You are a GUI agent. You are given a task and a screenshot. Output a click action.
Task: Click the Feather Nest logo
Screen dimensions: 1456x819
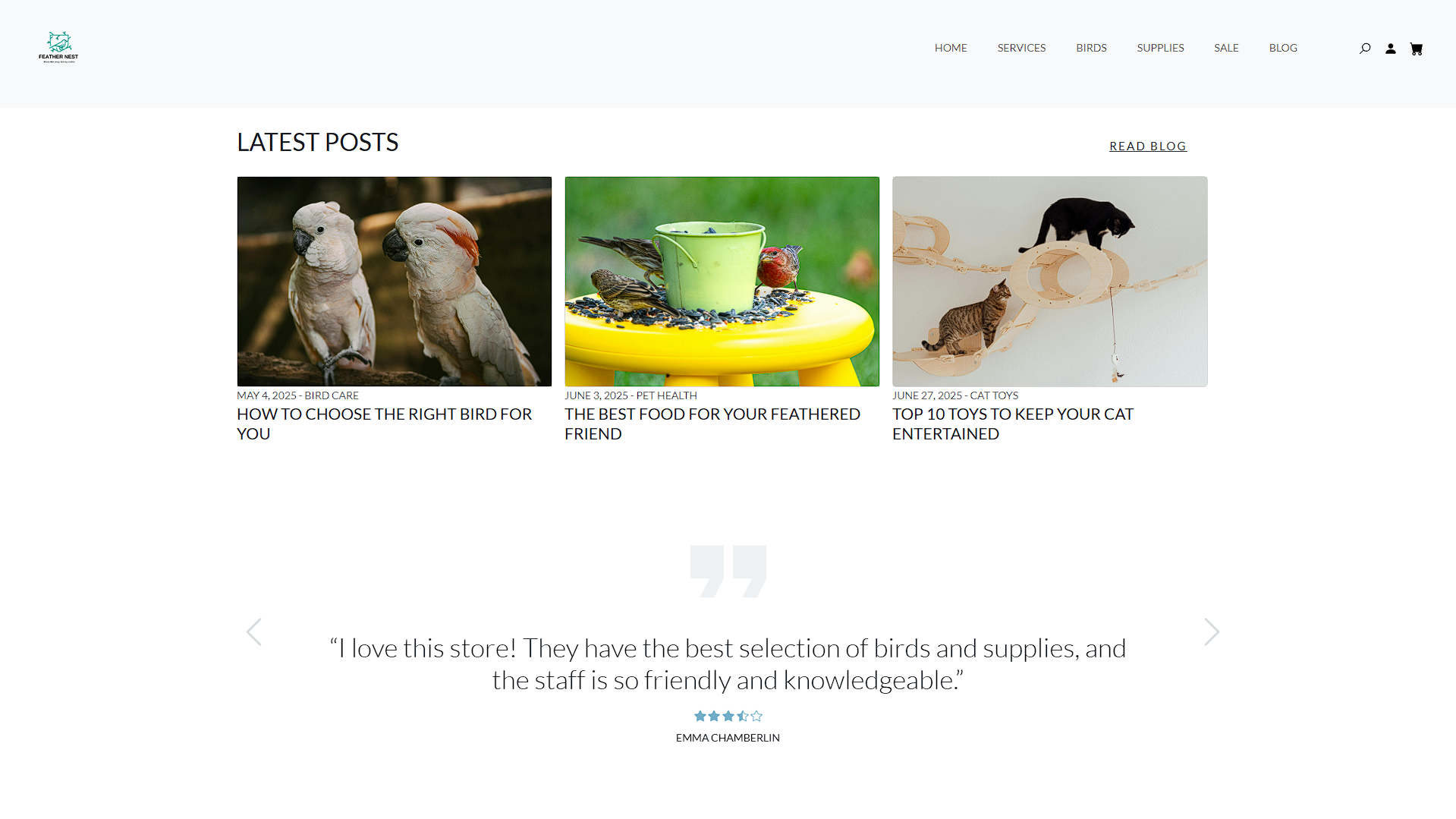click(58, 47)
